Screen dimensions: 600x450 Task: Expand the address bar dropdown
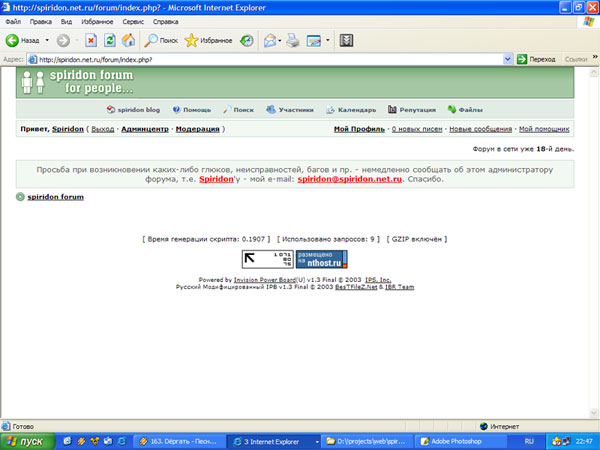pyautogui.click(x=508, y=59)
